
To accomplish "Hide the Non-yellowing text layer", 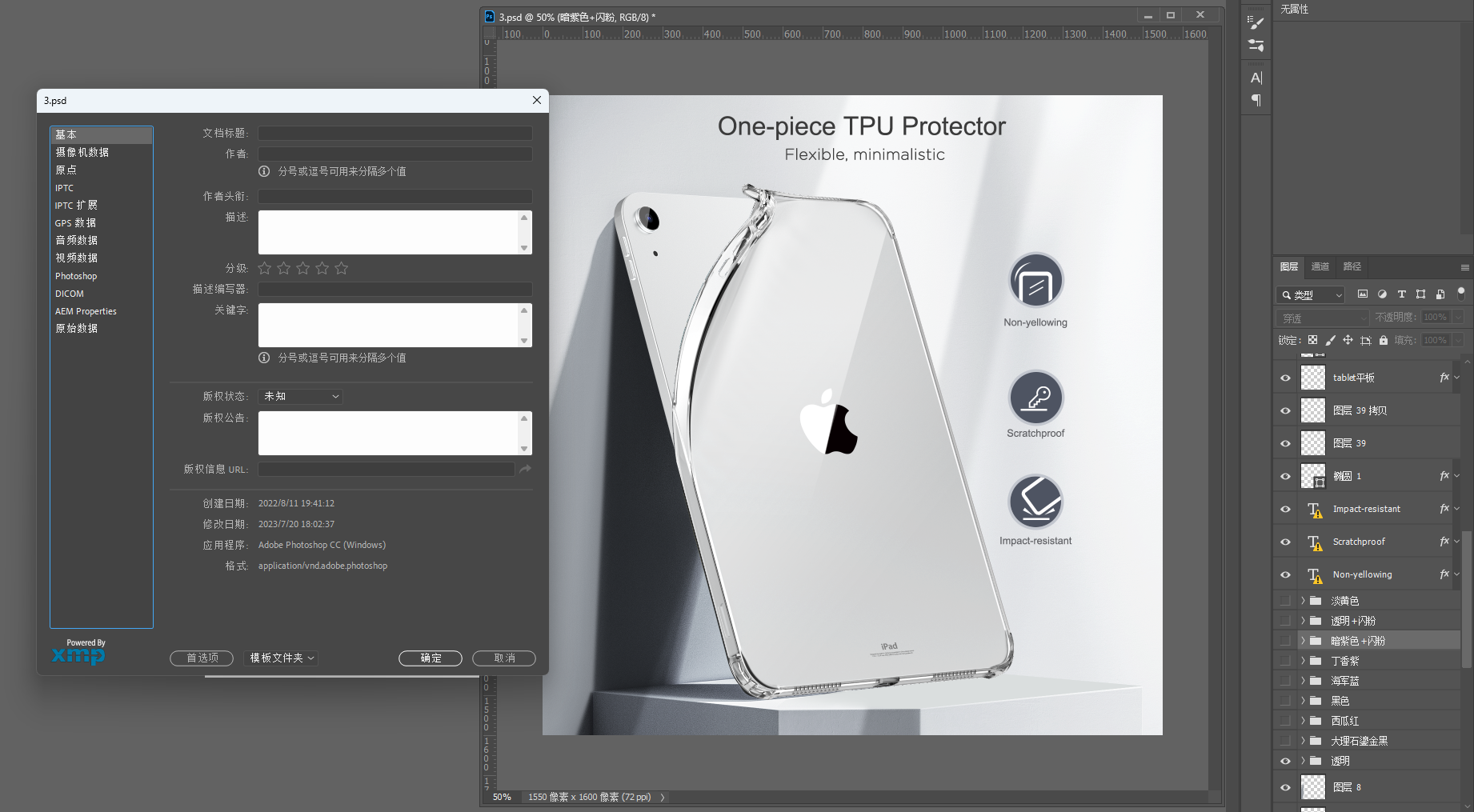I will pos(1285,574).
